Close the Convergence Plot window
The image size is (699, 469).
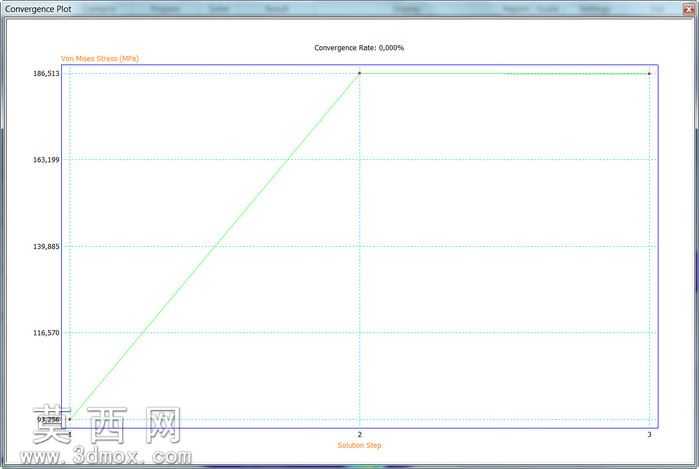click(689, 9)
